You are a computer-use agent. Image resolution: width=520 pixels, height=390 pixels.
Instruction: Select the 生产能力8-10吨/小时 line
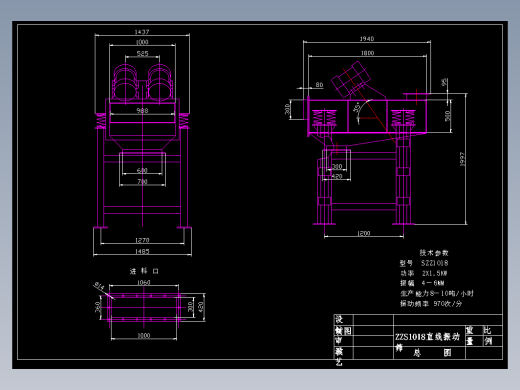coord(437,294)
